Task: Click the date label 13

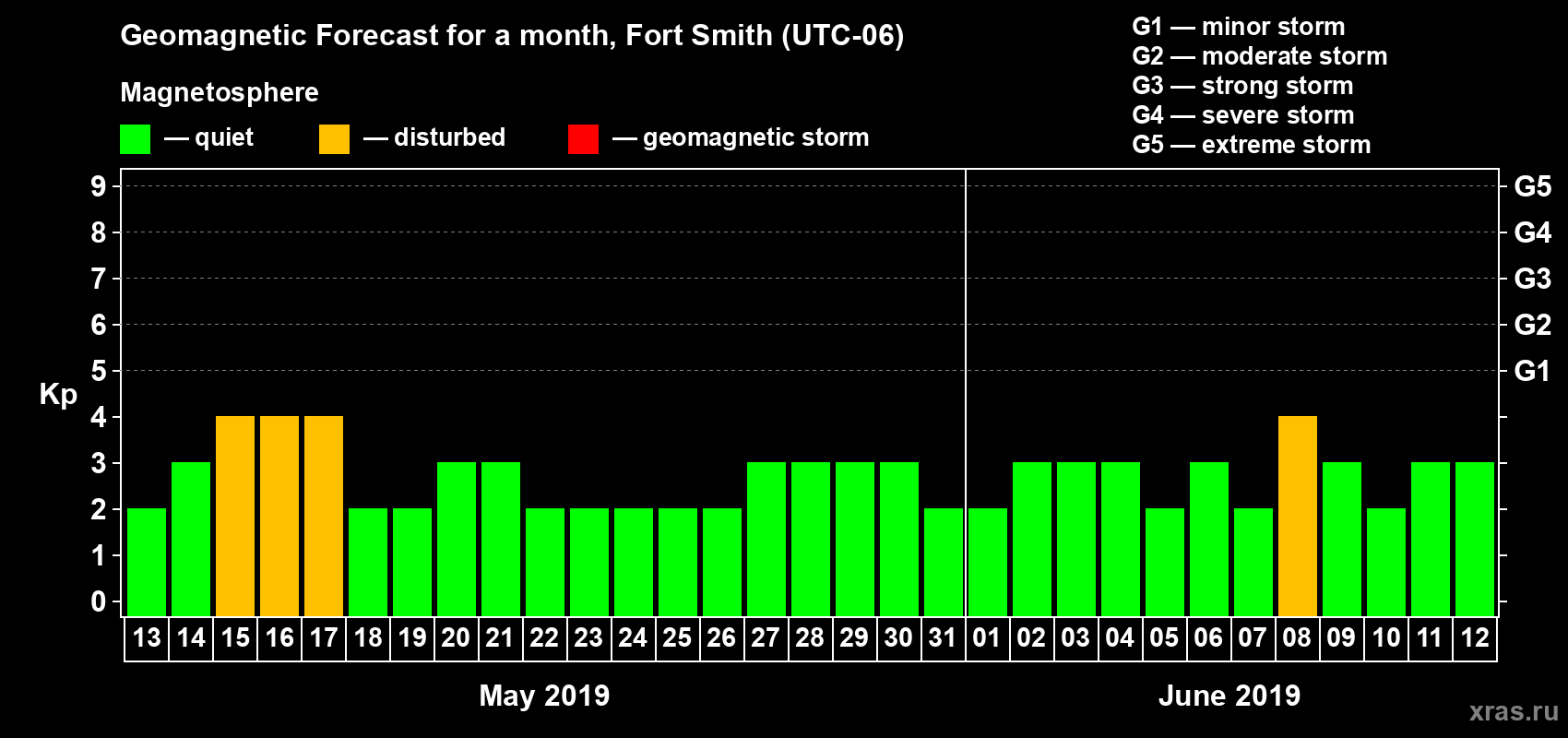Action: click(x=147, y=638)
